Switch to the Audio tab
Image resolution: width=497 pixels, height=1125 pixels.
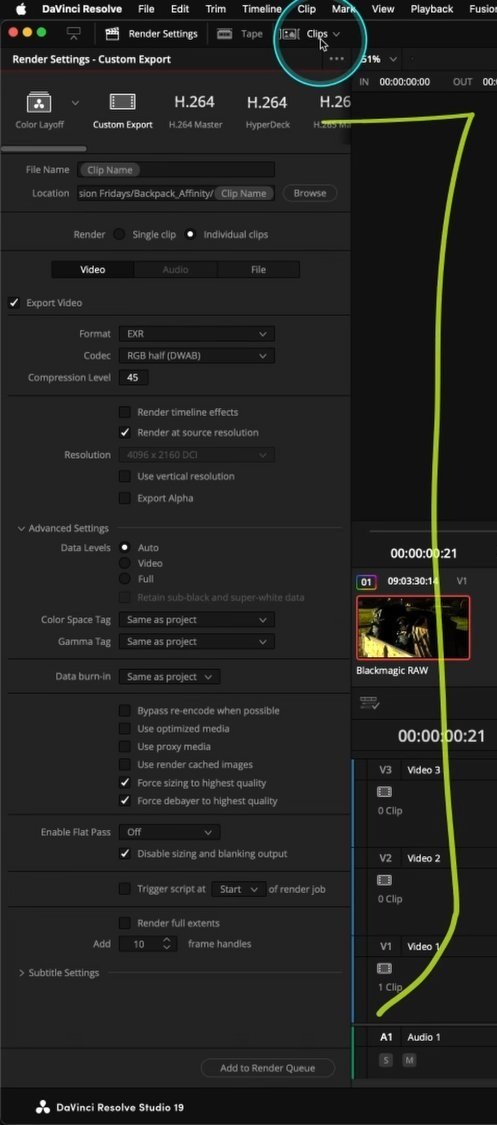point(175,270)
